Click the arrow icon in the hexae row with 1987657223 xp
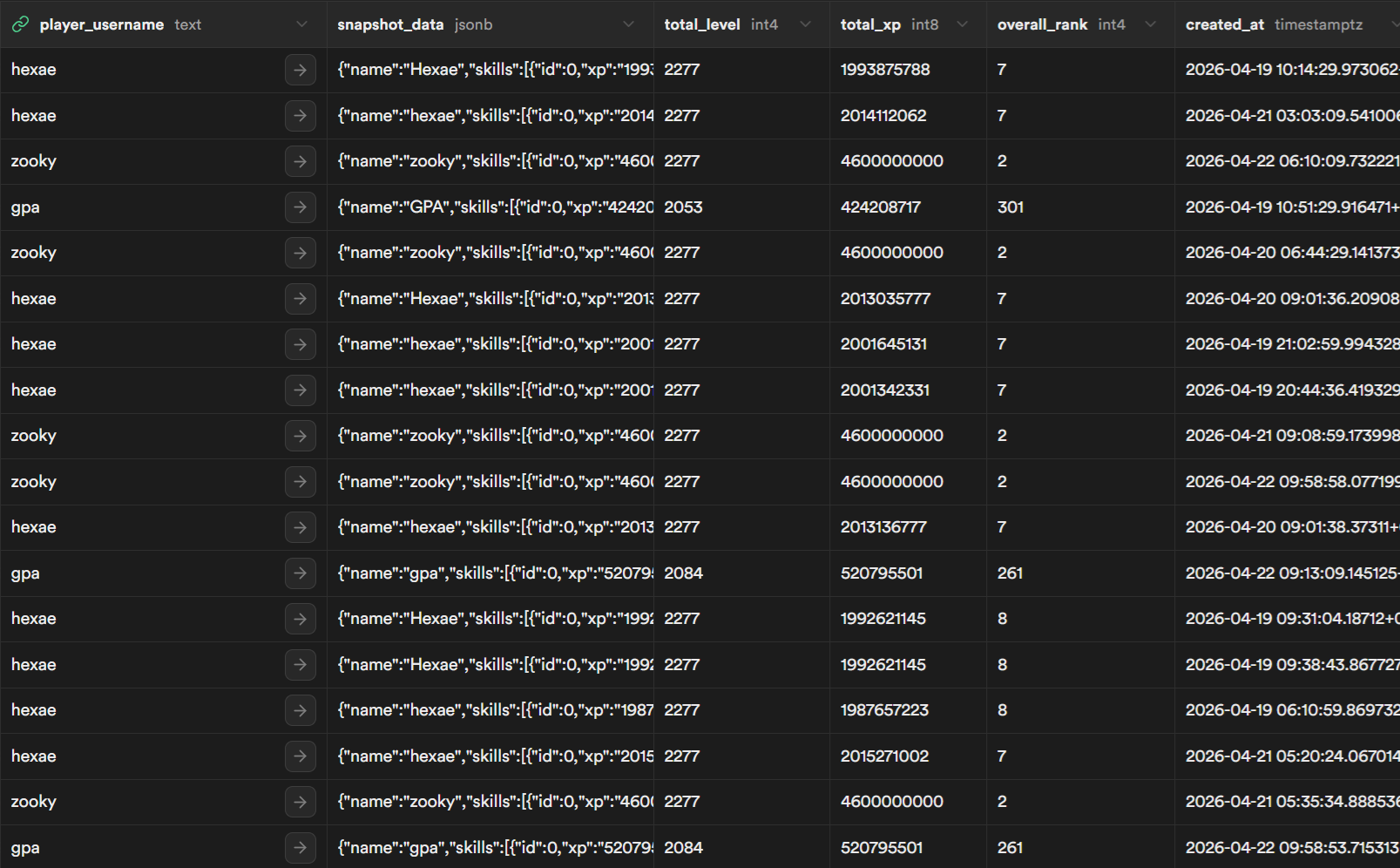Viewport: 1400px width, 868px height. tap(301, 710)
